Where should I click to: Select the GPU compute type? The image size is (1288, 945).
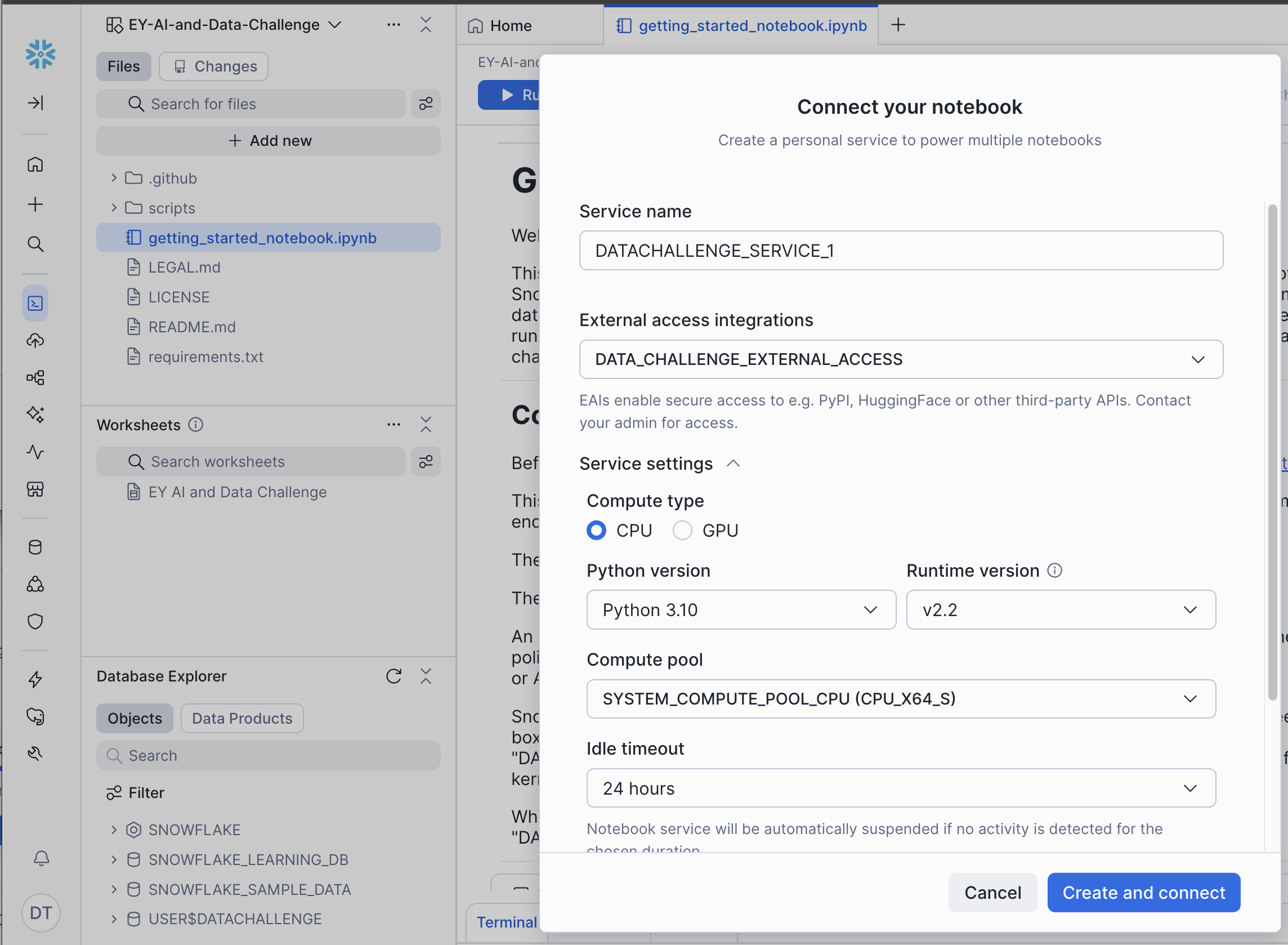(x=683, y=531)
